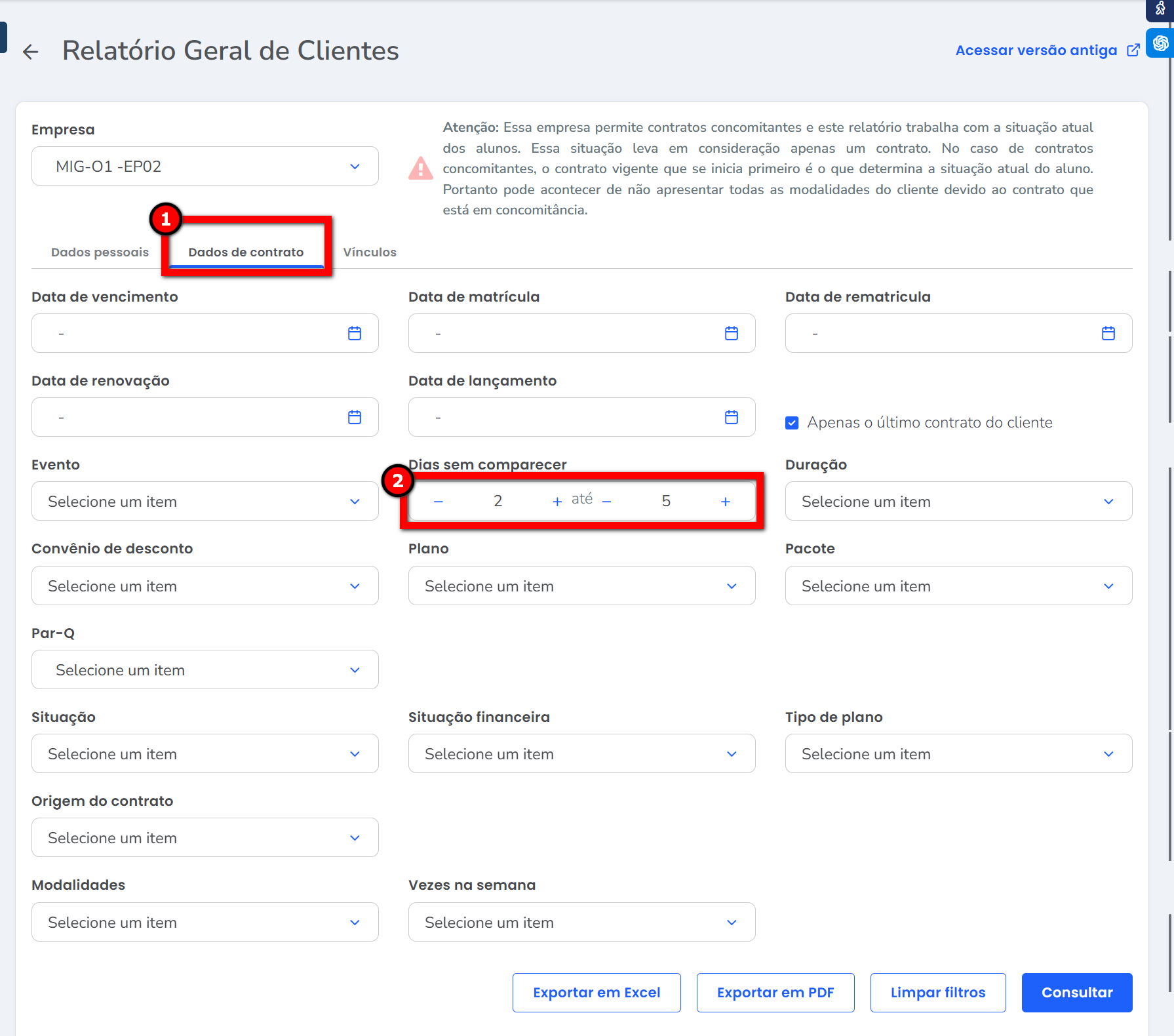Open calendar for Data de matrícula
This screenshot has width=1174, height=1036.
pyautogui.click(x=732, y=333)
